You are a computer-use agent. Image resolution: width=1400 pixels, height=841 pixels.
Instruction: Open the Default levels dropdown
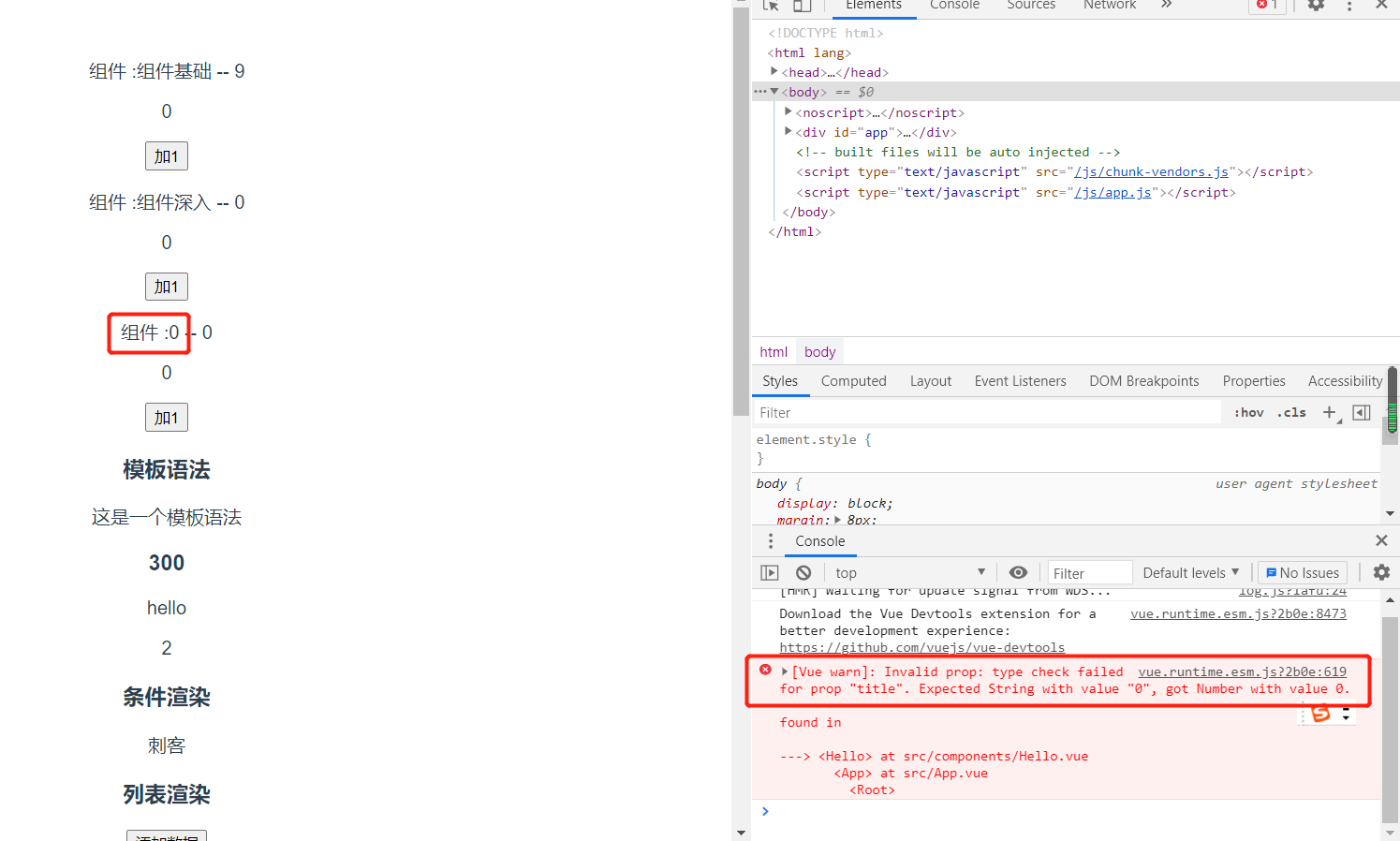(x=1191, y=572)
